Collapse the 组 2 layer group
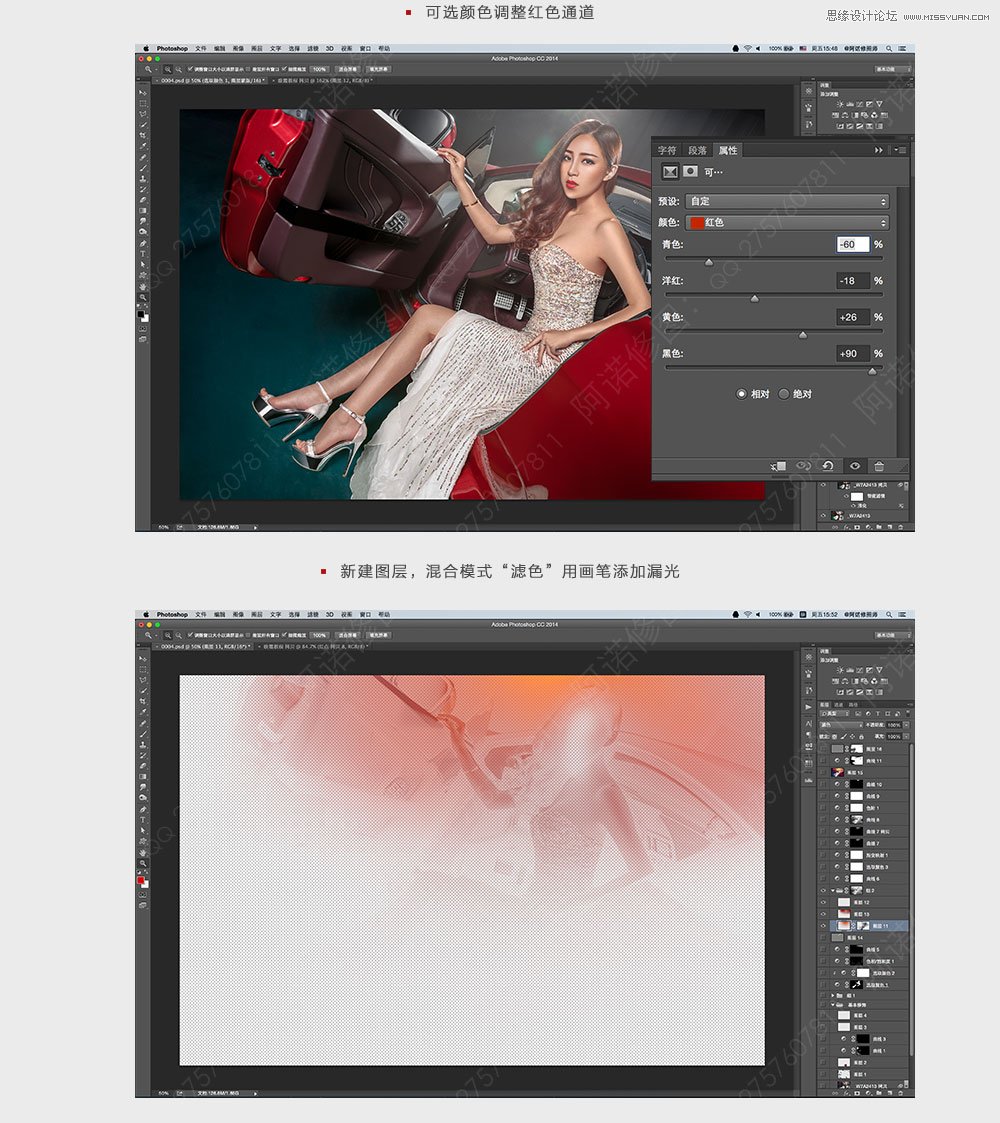The image size is (1000, 1123). [x=832, y=890]
